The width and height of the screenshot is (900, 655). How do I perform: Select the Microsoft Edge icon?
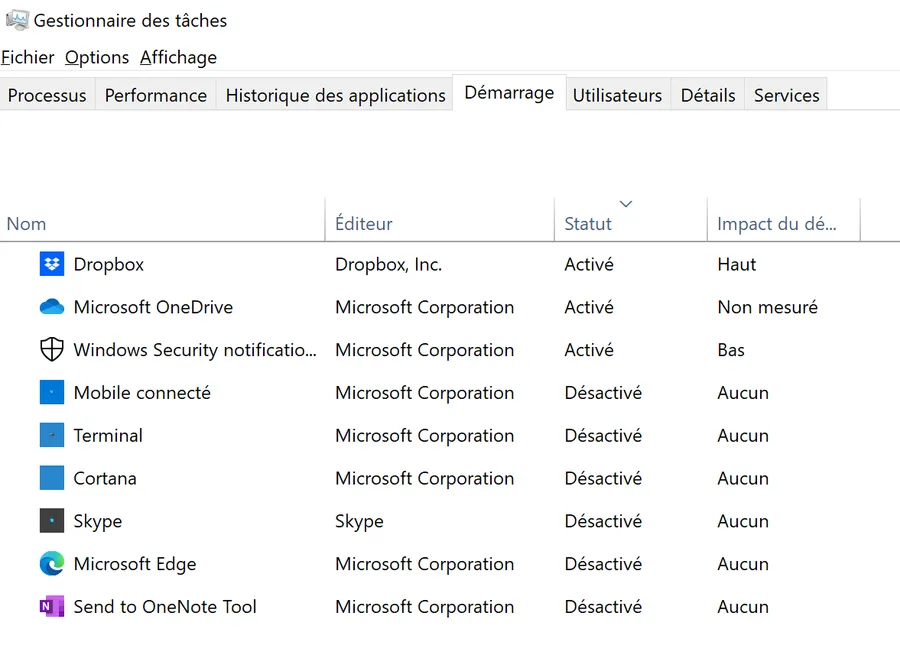[52, 564]
